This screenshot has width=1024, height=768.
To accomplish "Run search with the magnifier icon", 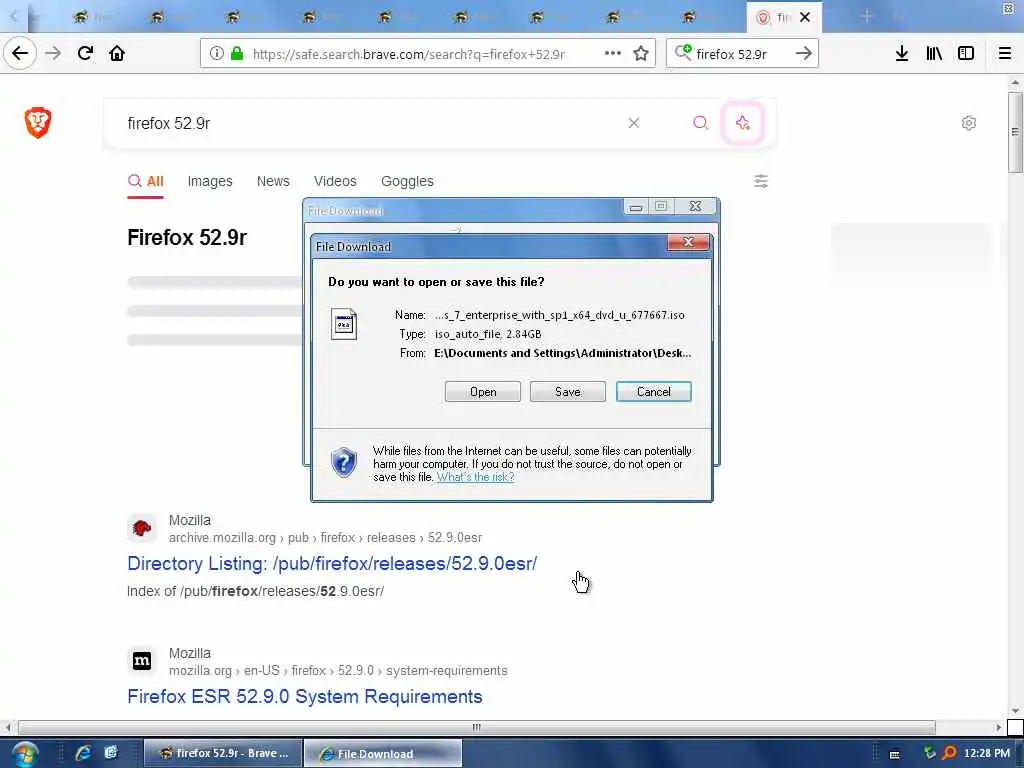I will [x=700, y=123].
